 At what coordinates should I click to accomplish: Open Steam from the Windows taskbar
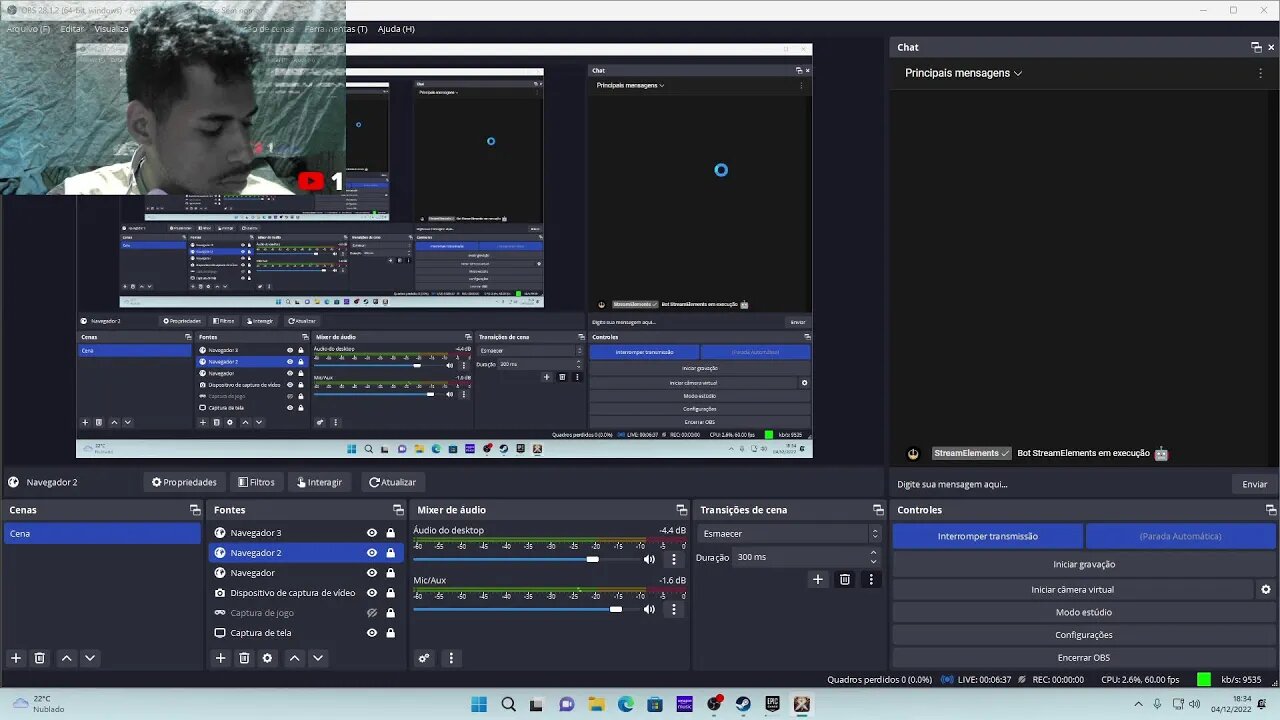(743, 704)
